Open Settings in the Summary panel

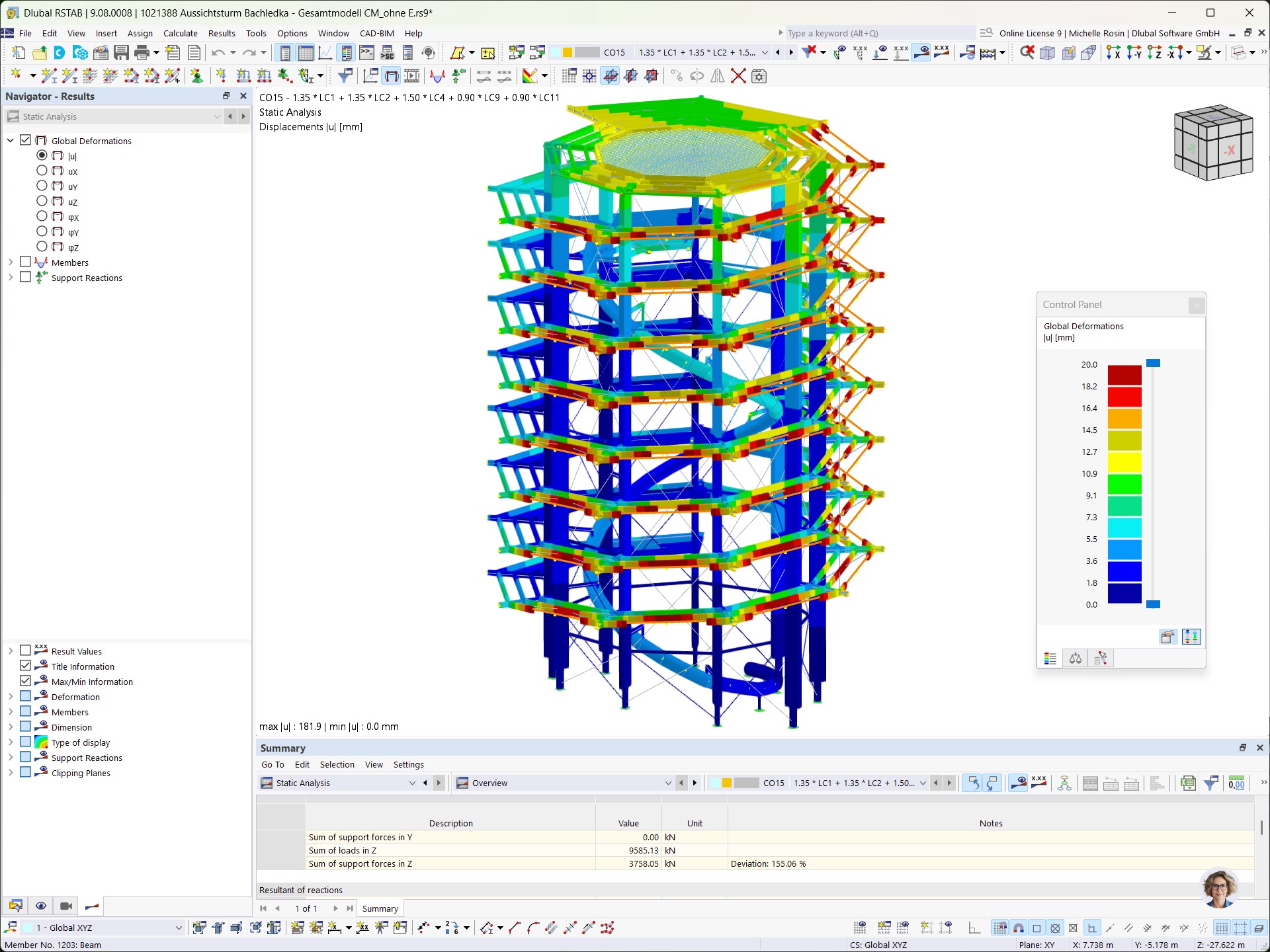pos(408,764)
